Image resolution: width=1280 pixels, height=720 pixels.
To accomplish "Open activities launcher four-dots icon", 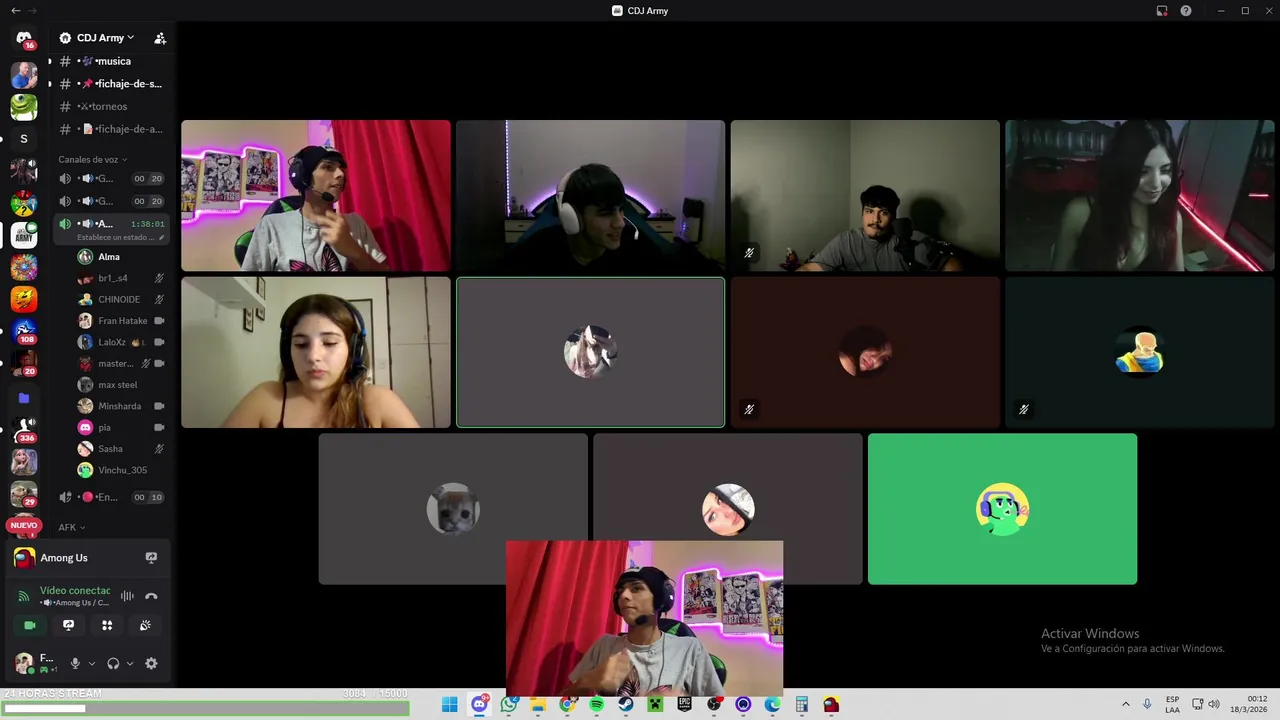I will [107, 625].
